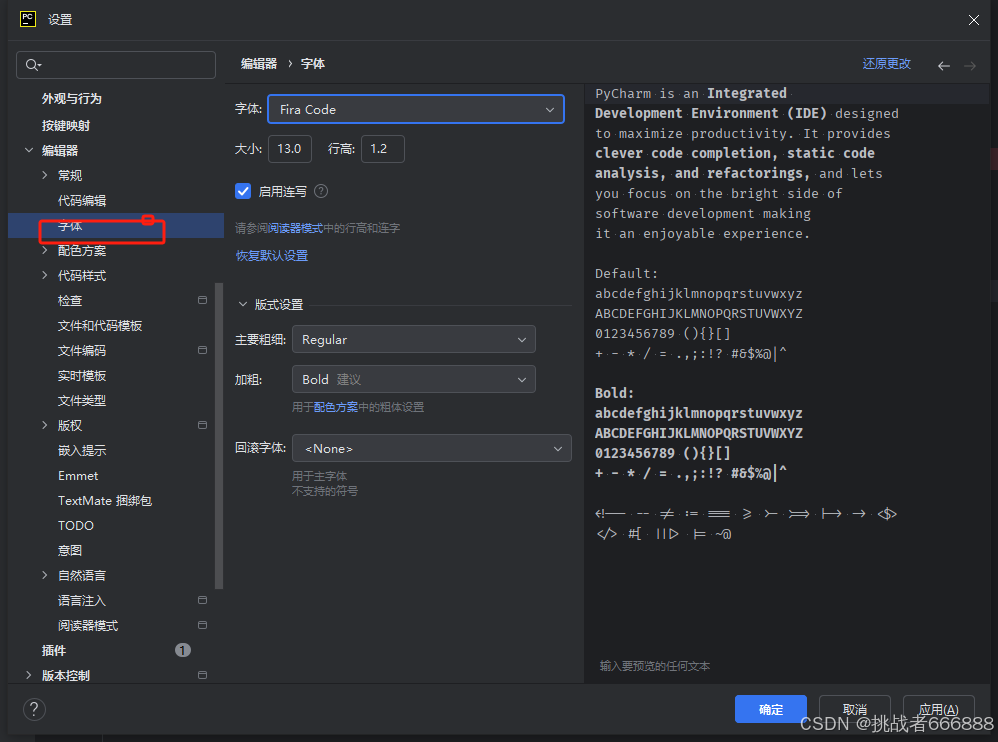This screenshot has height=742, width=998.
Task: Expand the 代码样式 tree node
Action: tap(45, 275)
